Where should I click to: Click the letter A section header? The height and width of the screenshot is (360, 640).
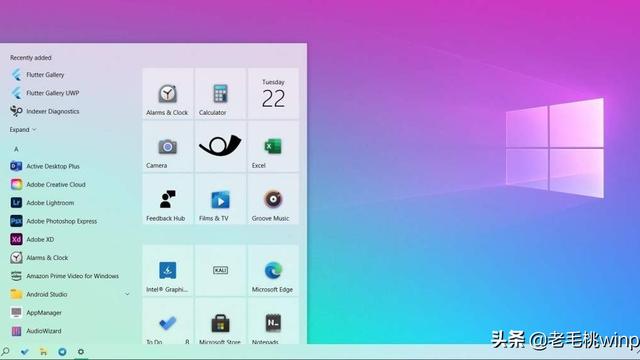coord(16,149)
